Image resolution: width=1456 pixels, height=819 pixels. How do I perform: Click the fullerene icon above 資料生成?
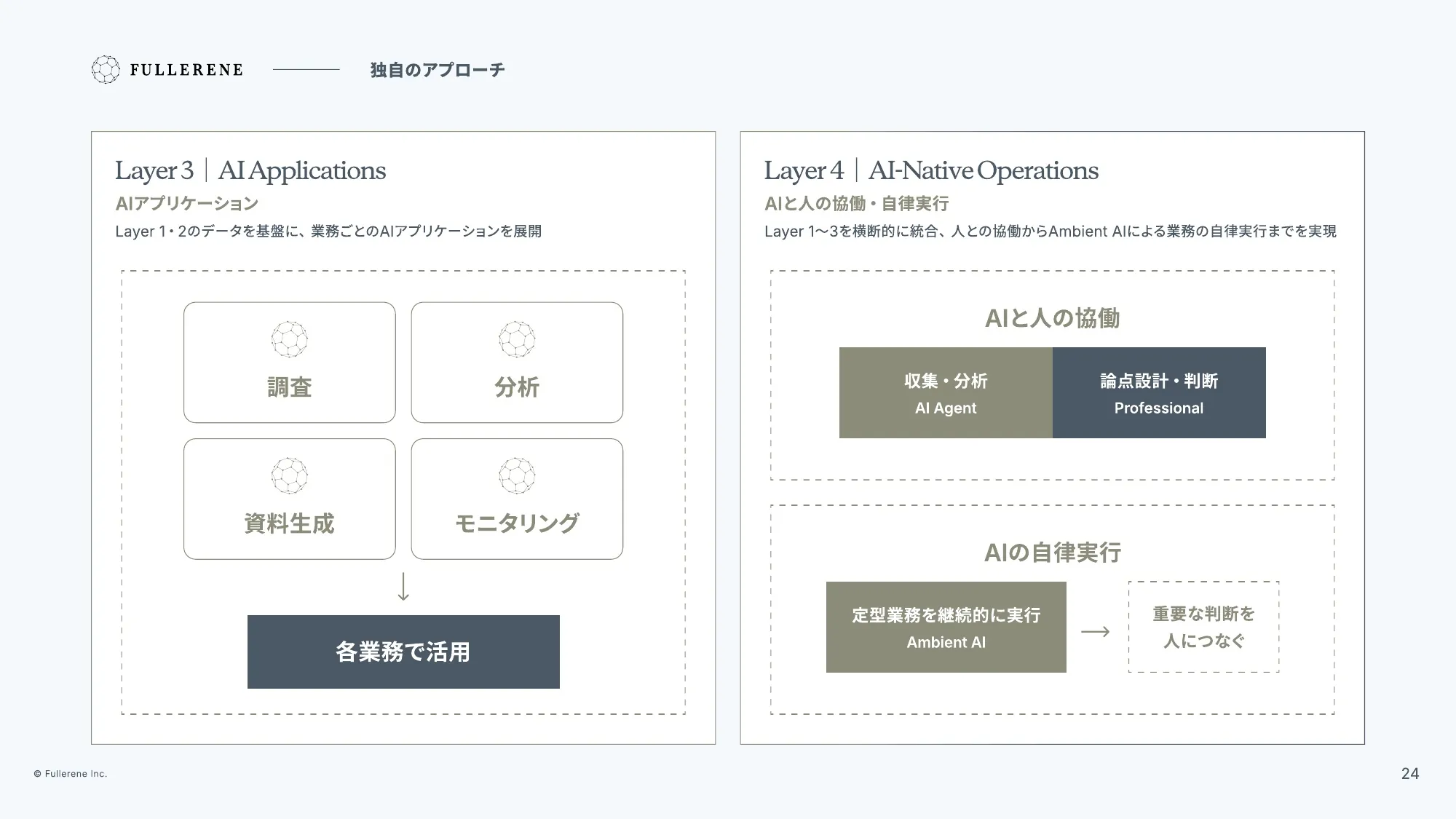[x=290, y=475]
